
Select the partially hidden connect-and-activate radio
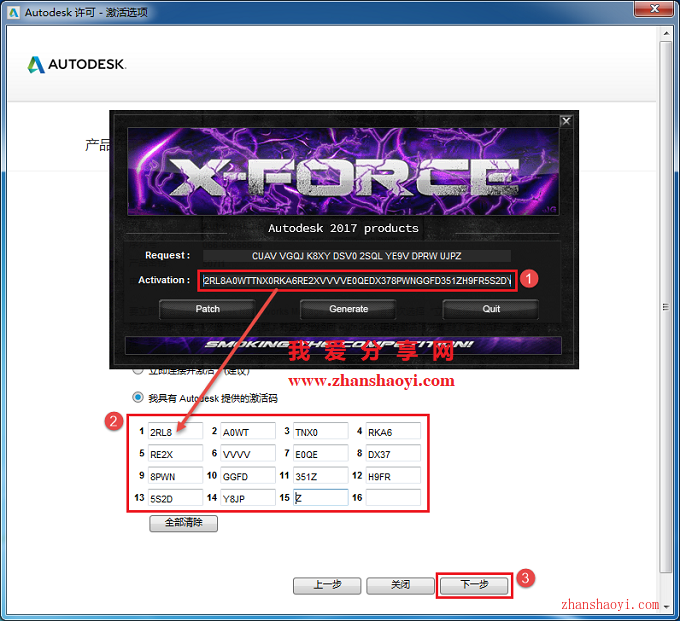pyautogui.click(x=138, y=370)
